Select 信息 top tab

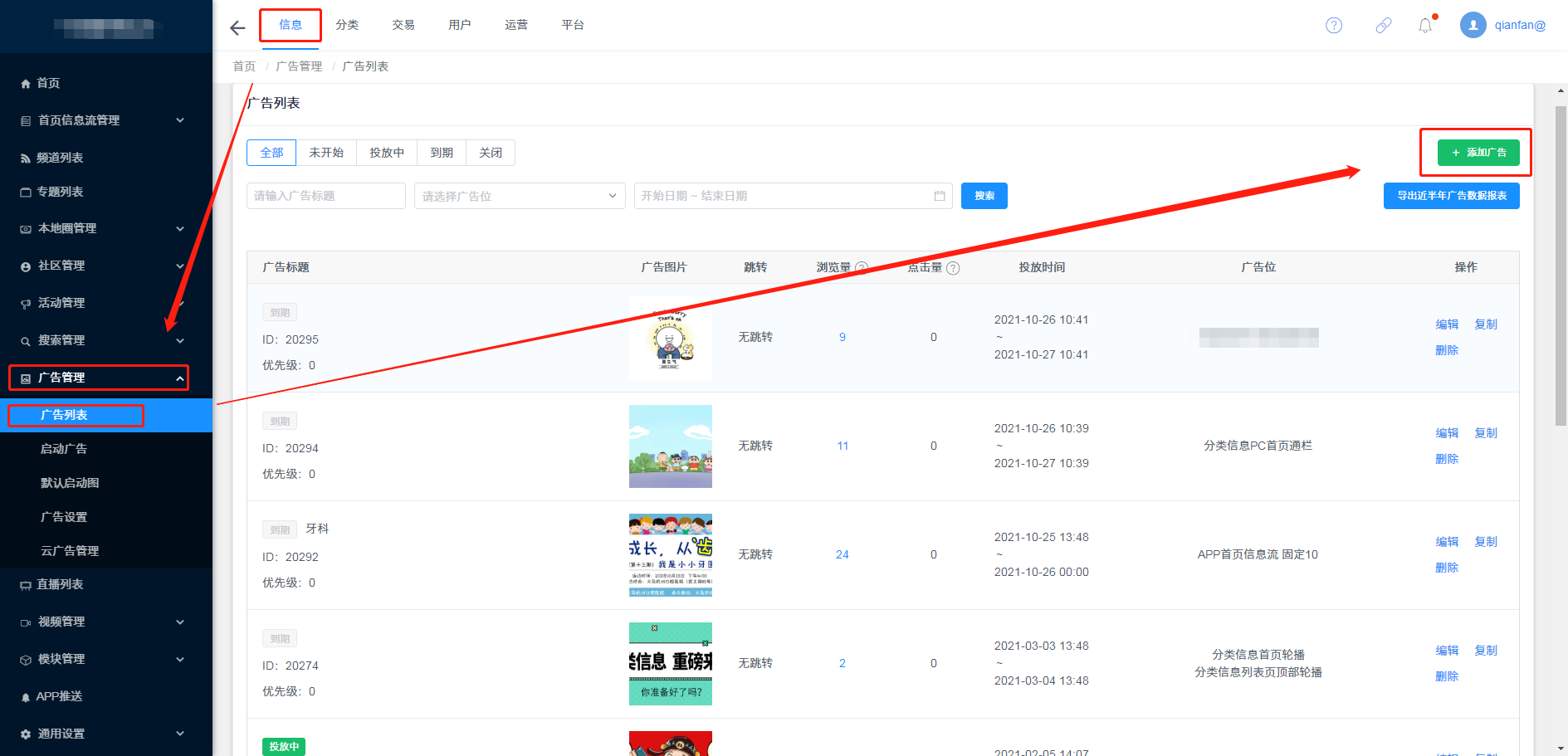[291, 25]
